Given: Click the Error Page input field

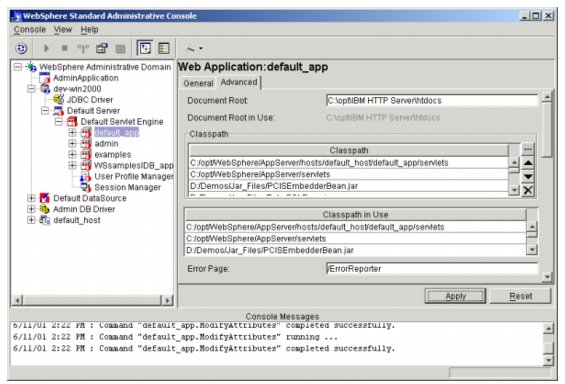Looking at the screenshot, I should point(432,269).
